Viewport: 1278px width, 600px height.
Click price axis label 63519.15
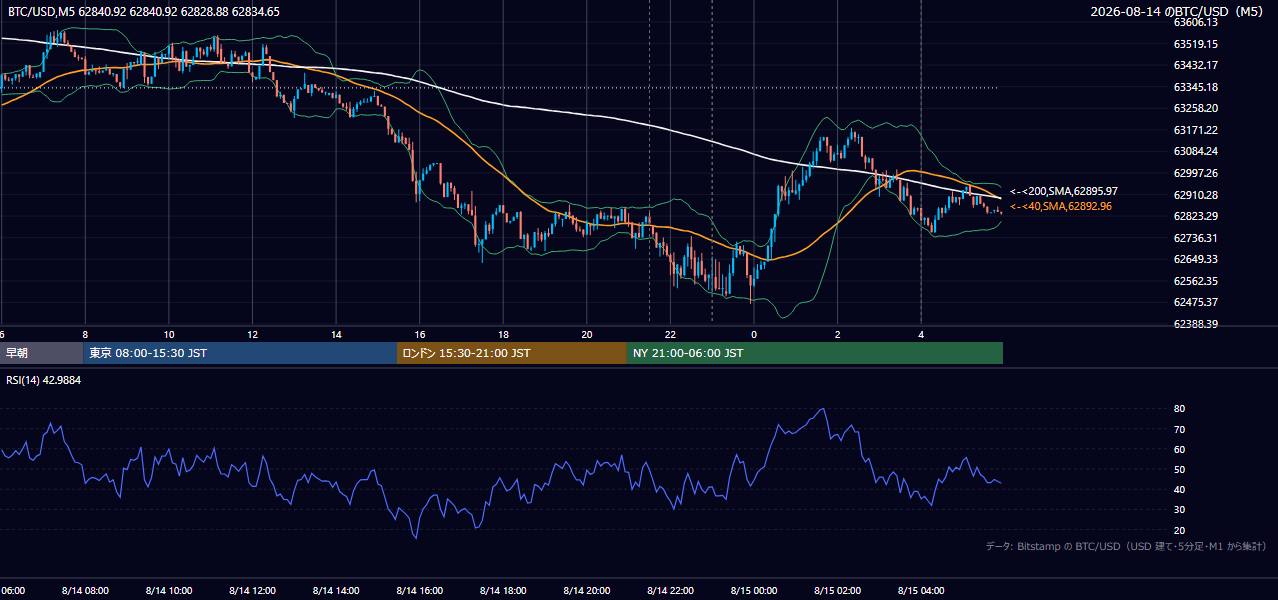tap(1195, 44)
